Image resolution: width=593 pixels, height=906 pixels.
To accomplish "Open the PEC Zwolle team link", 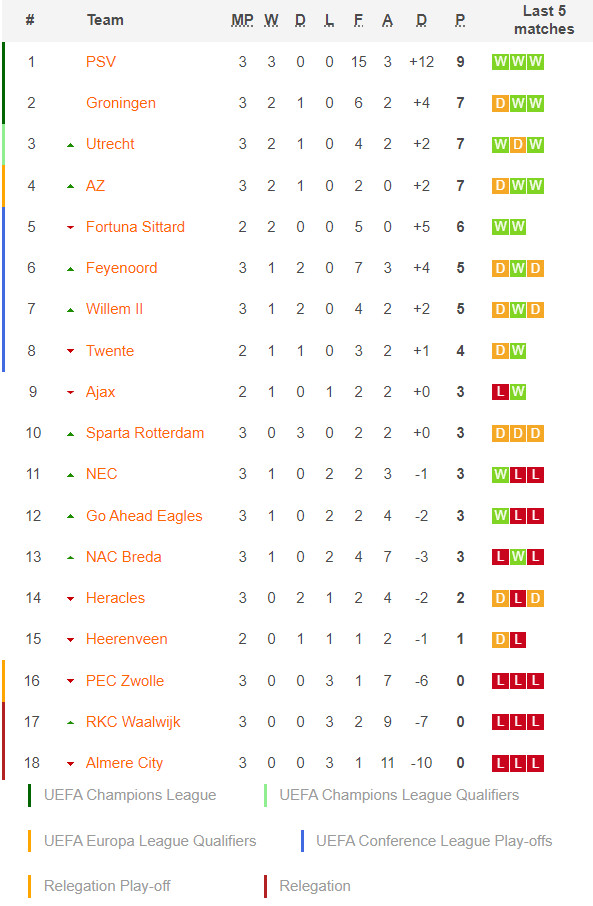I will click(125, 681).
